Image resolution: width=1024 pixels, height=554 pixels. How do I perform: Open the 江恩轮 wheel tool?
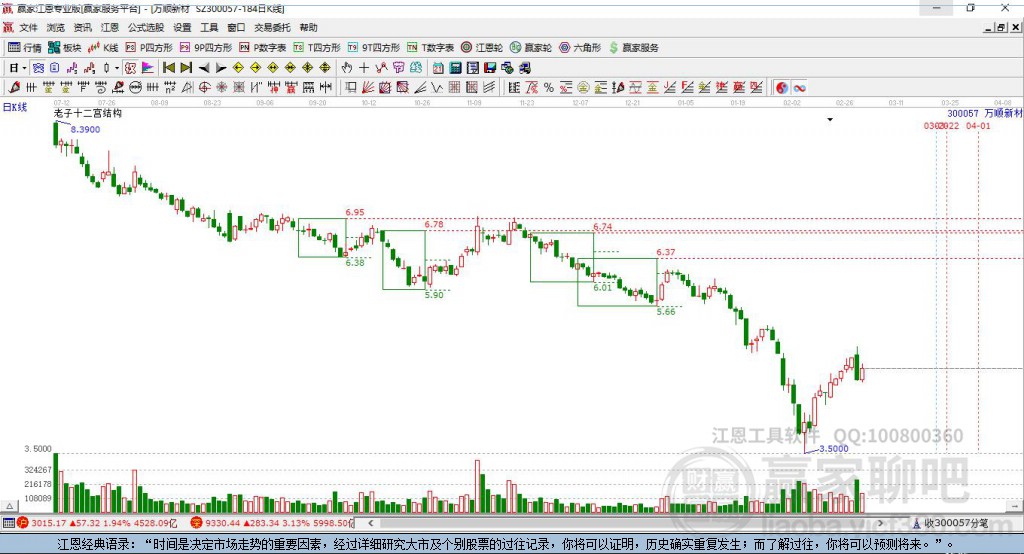point(482,48)
